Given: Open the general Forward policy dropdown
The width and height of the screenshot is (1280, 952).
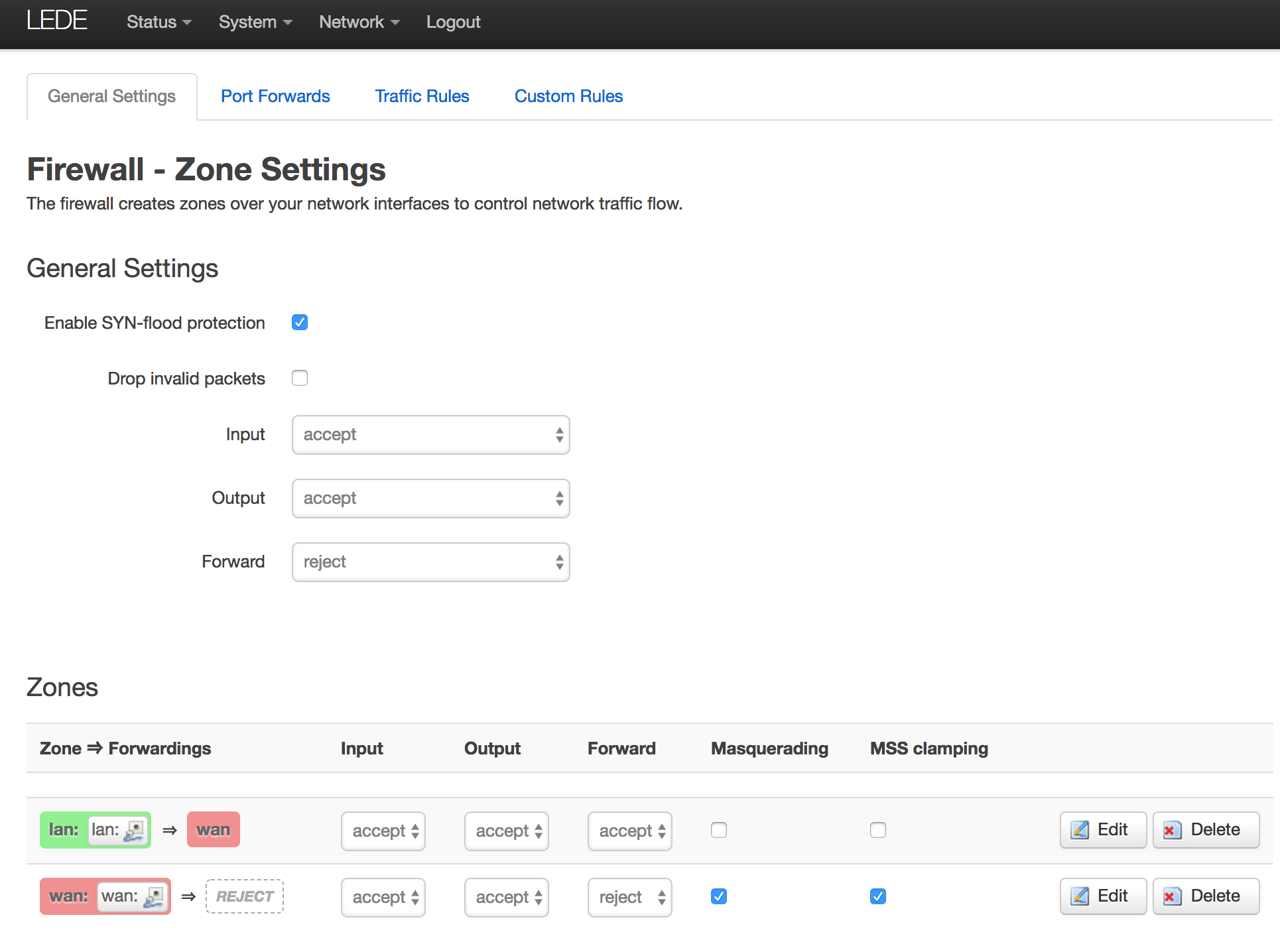Looking at the screenshot, I should (430, 562).
